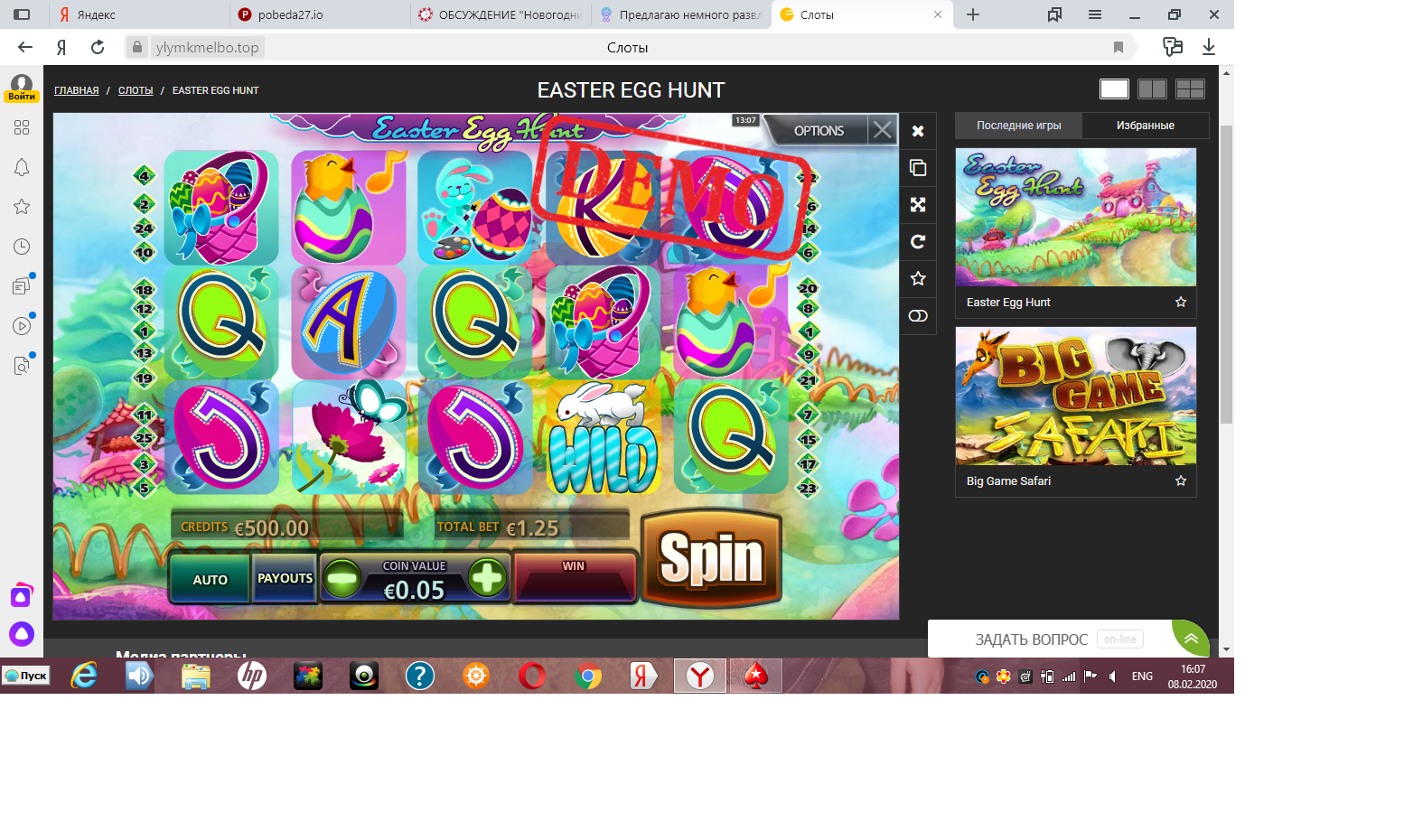
Task: Open sidebar history clock icon
Action: (x=22, y=247)
